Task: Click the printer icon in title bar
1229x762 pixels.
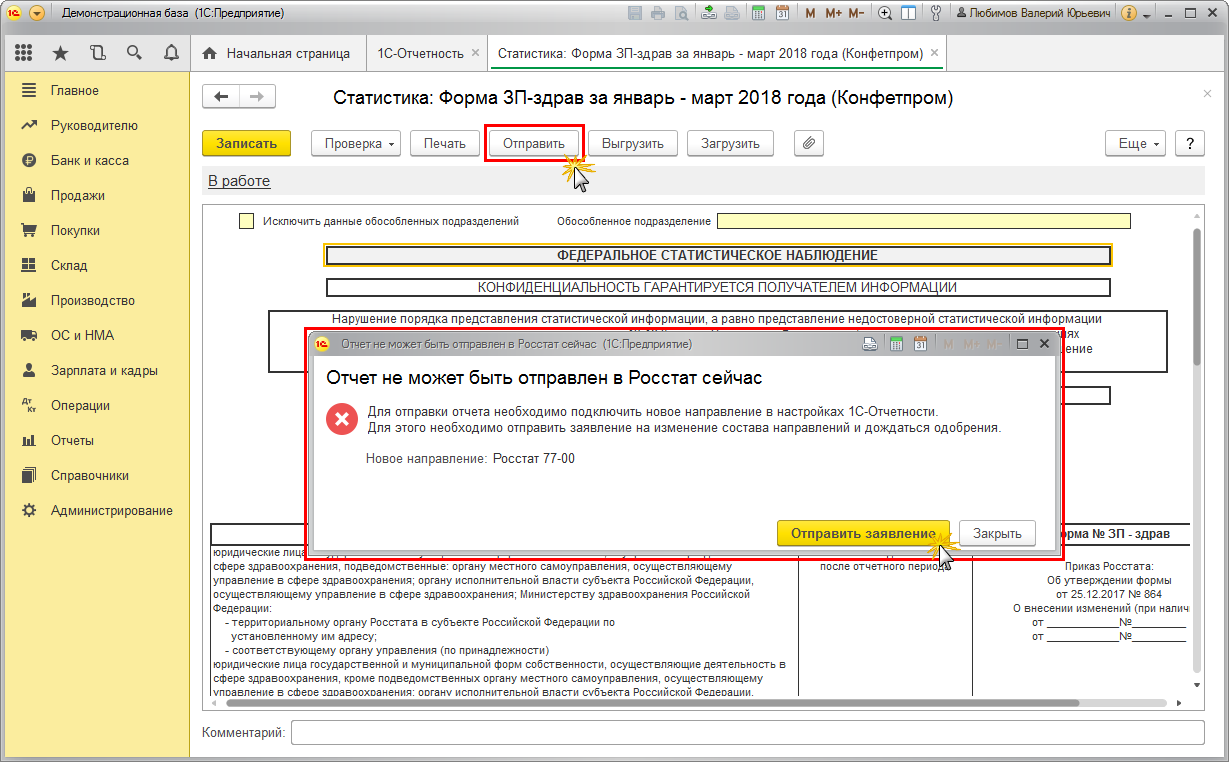Action: pos(658,14)
